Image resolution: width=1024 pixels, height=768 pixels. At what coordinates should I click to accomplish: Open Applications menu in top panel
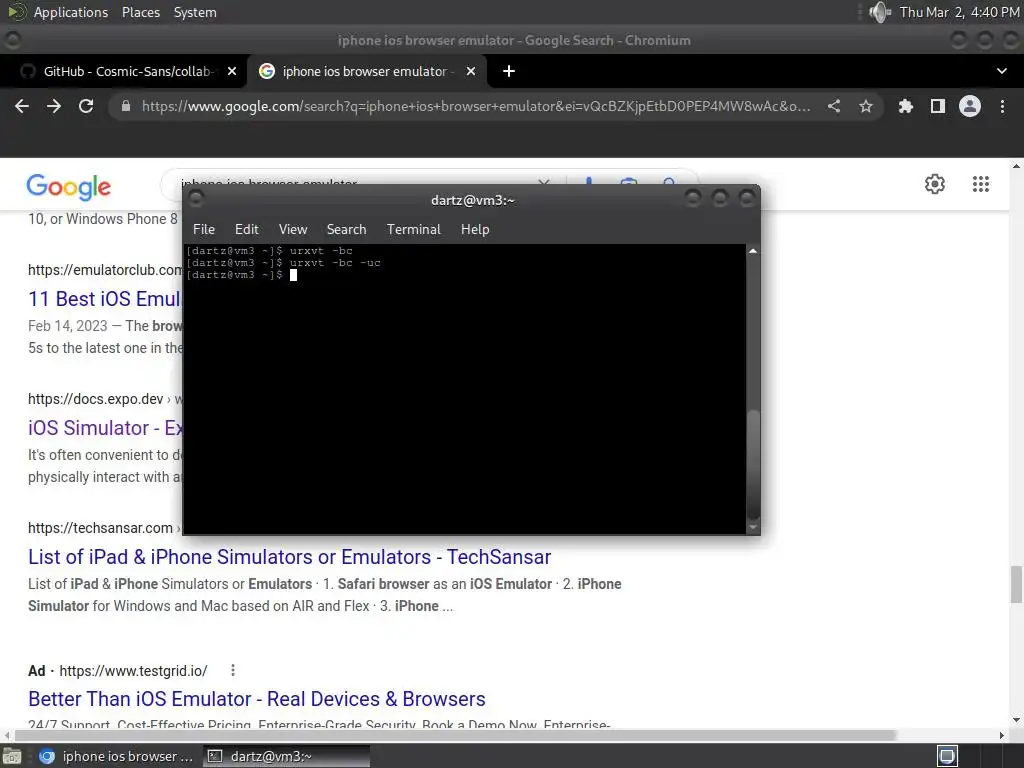point(71,12)
